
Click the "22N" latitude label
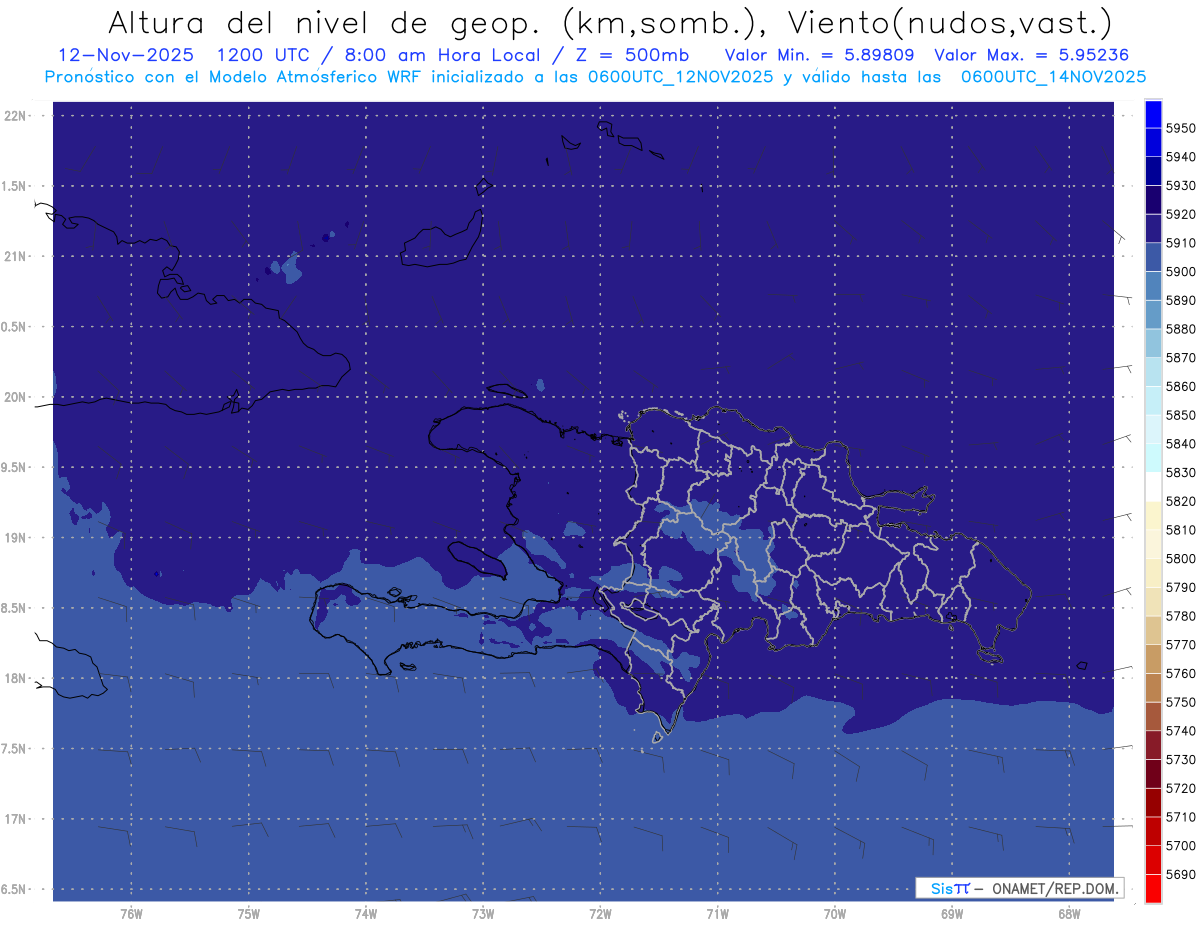(16, 116)
